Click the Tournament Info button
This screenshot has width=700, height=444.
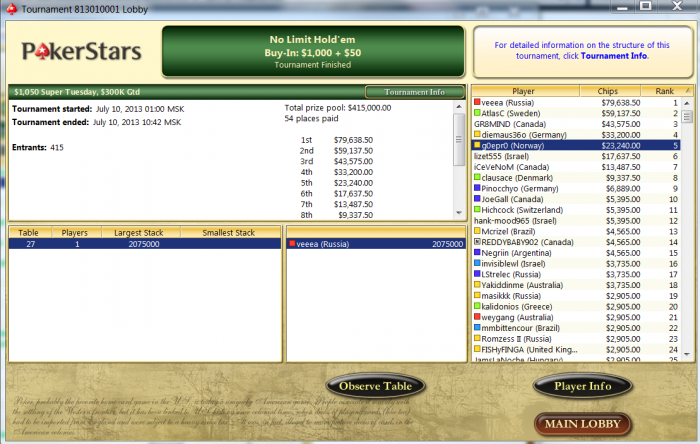pyautogui.click(x=414, y=92)
